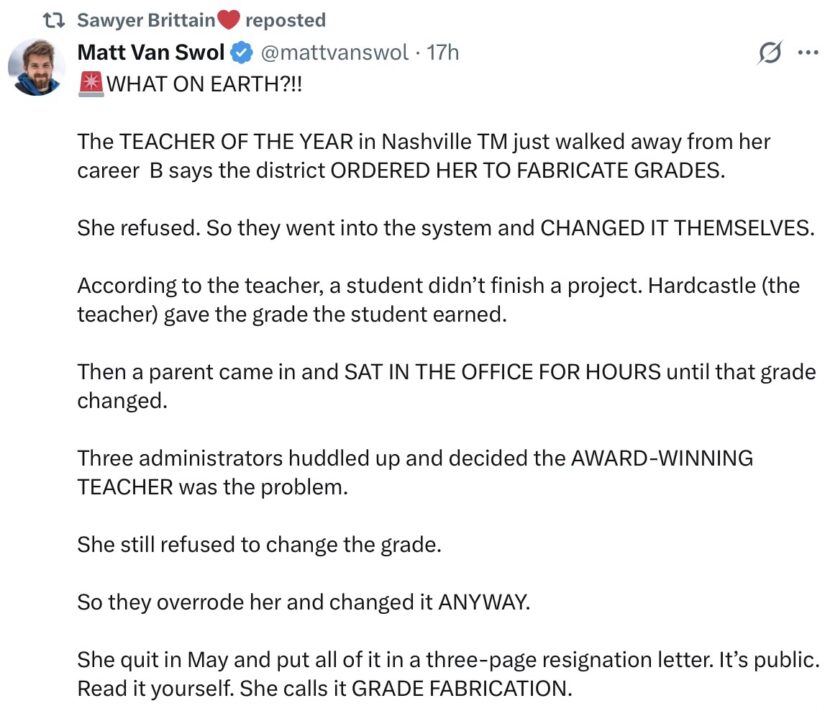Click the repost arrows icon above the post
Image resolution: width=825 pixels, height=711 pixels.
(x=54, y=21)
